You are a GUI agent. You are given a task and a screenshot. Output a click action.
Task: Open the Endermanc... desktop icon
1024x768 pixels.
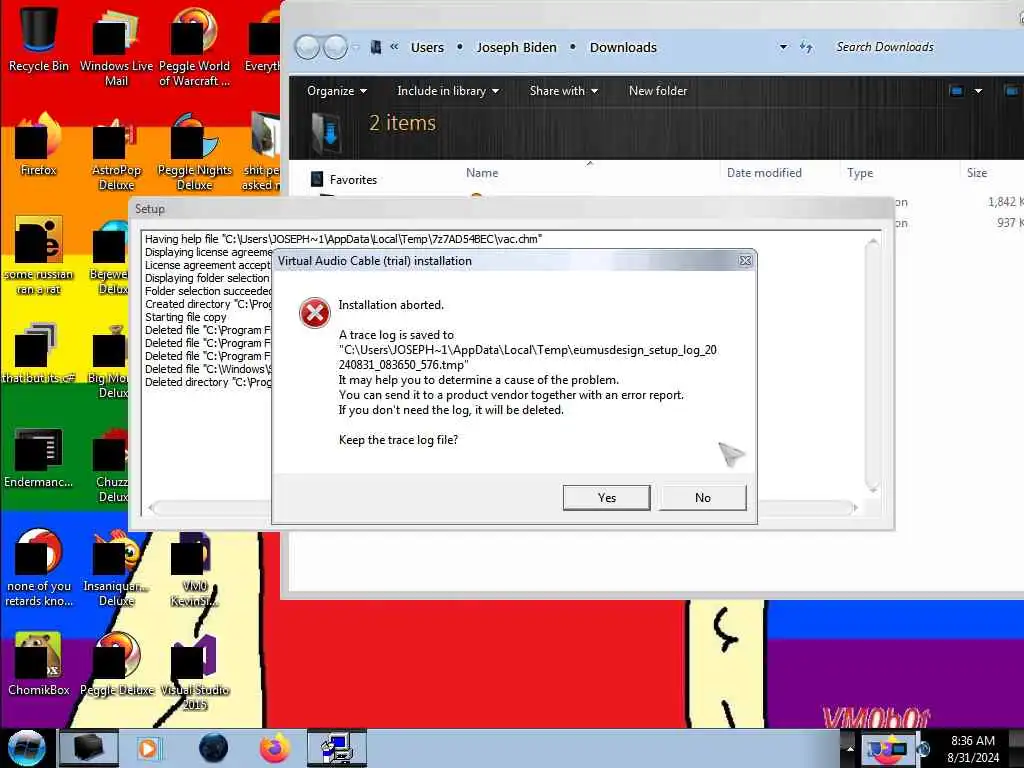38,457
